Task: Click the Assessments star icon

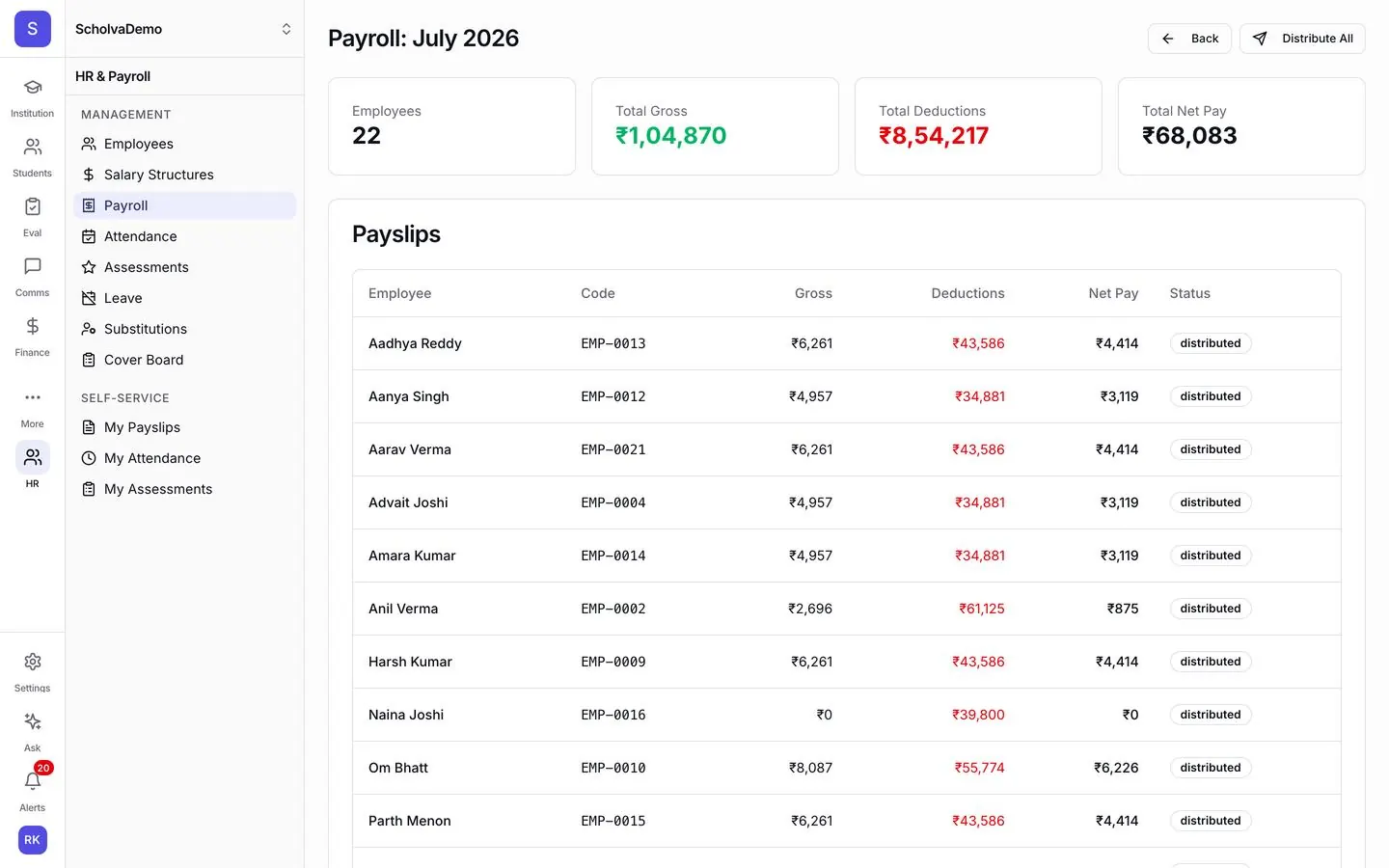Action: pos(89,267)
